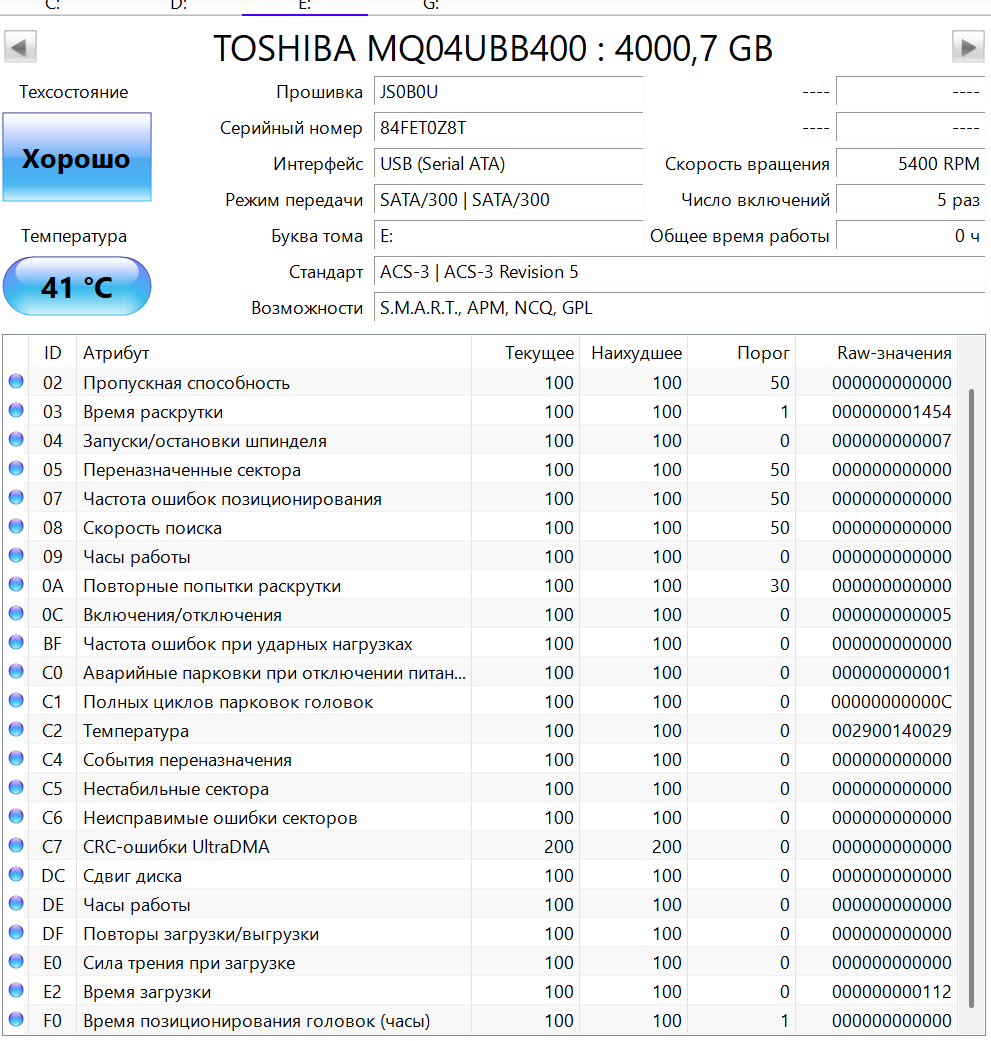Click the status orb for Переназначенные сектора
The height and width of the screenshot is (1041, 991).
pos(16,469)
